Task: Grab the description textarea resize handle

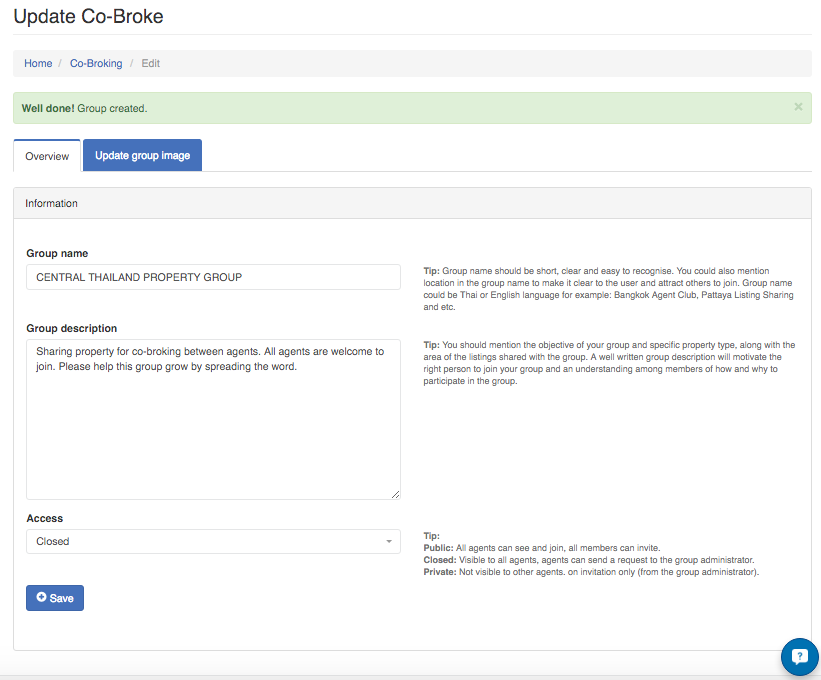Action: pyautogui.click(x=395, y=494)
